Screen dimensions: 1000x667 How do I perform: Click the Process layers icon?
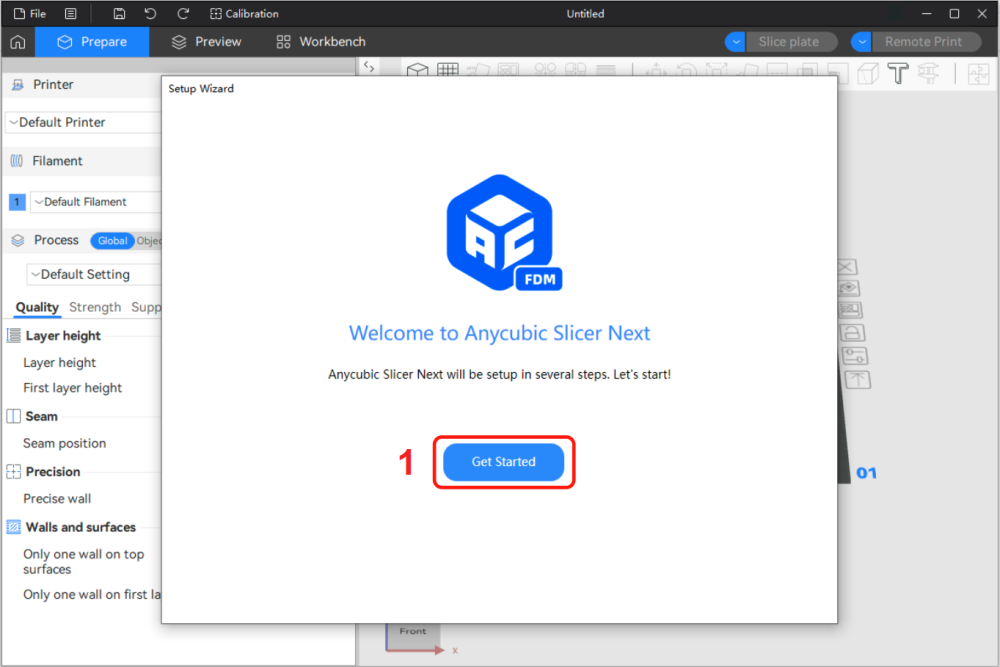pyautogui.click(x=18, y=240)
